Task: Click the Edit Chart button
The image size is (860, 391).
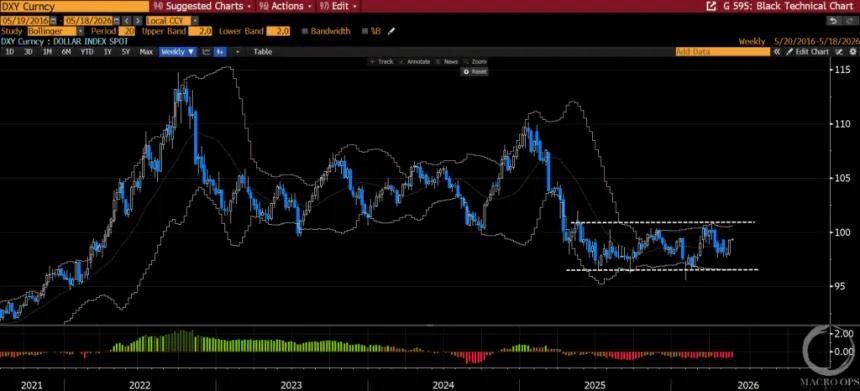Action: [807, 52]
